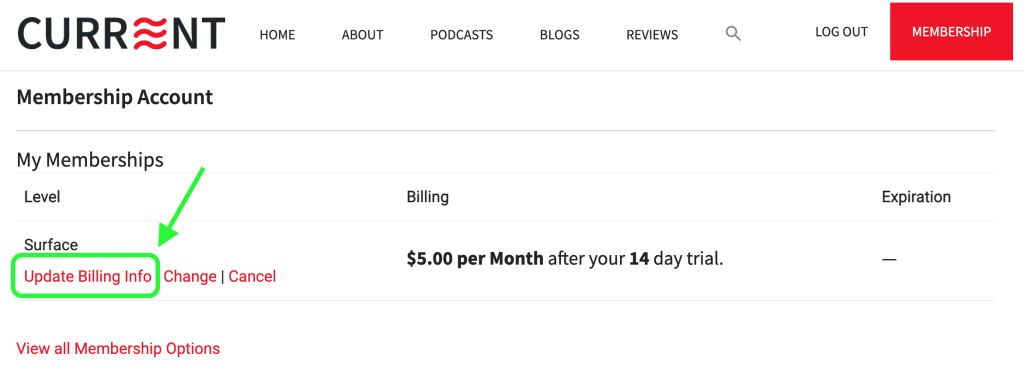
Task: Select the BLOGS navigation item
Action: (x=560, y=35)
